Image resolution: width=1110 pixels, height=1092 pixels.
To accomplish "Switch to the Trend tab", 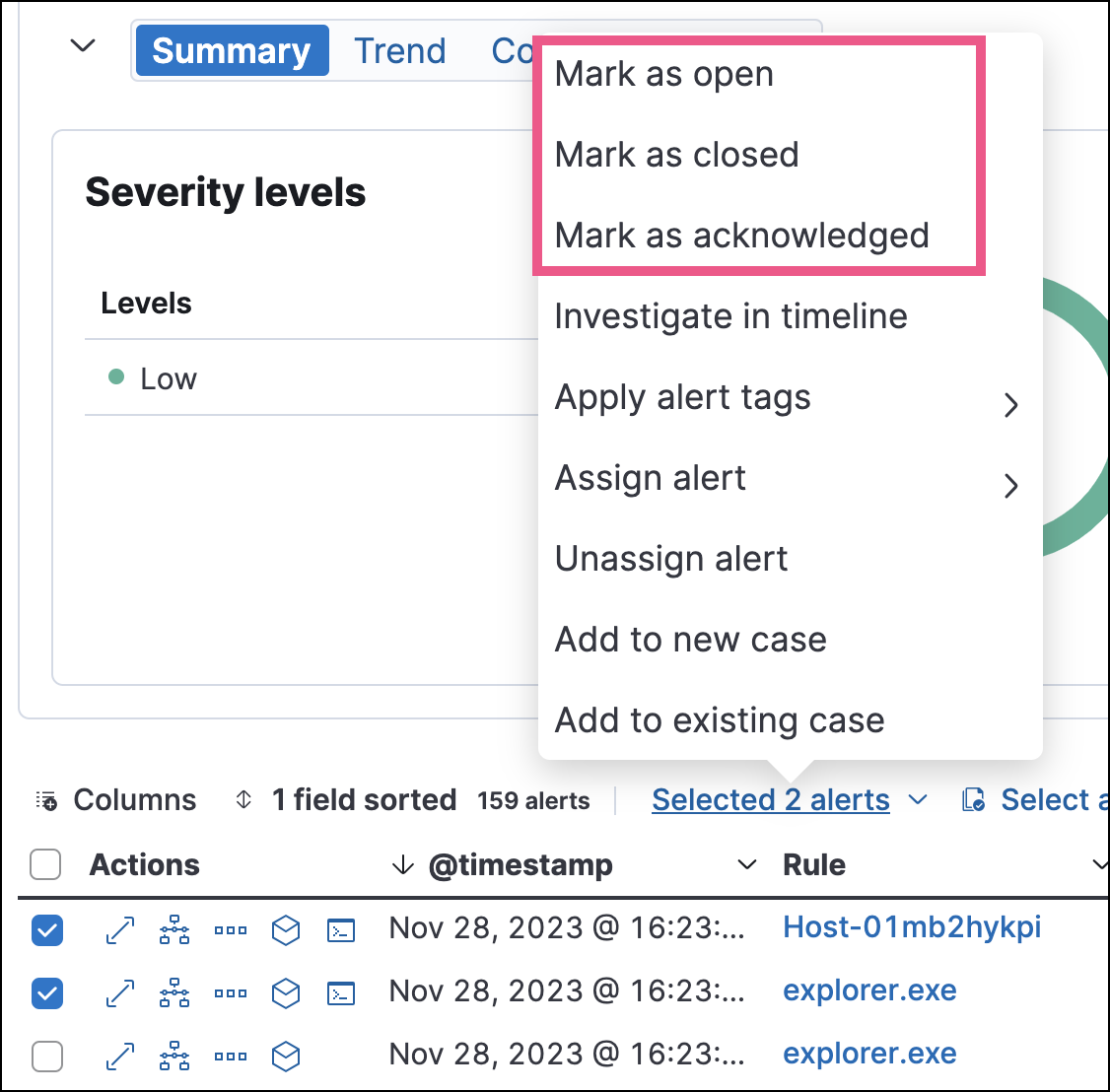I will click(x=399, y=50).
